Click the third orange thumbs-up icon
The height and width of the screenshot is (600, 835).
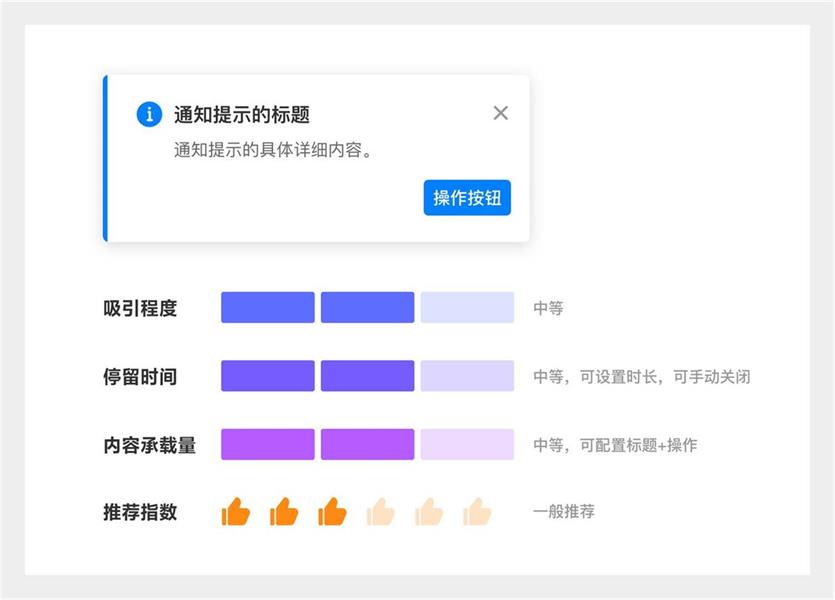pyautogui.click(x=333, y=512)
